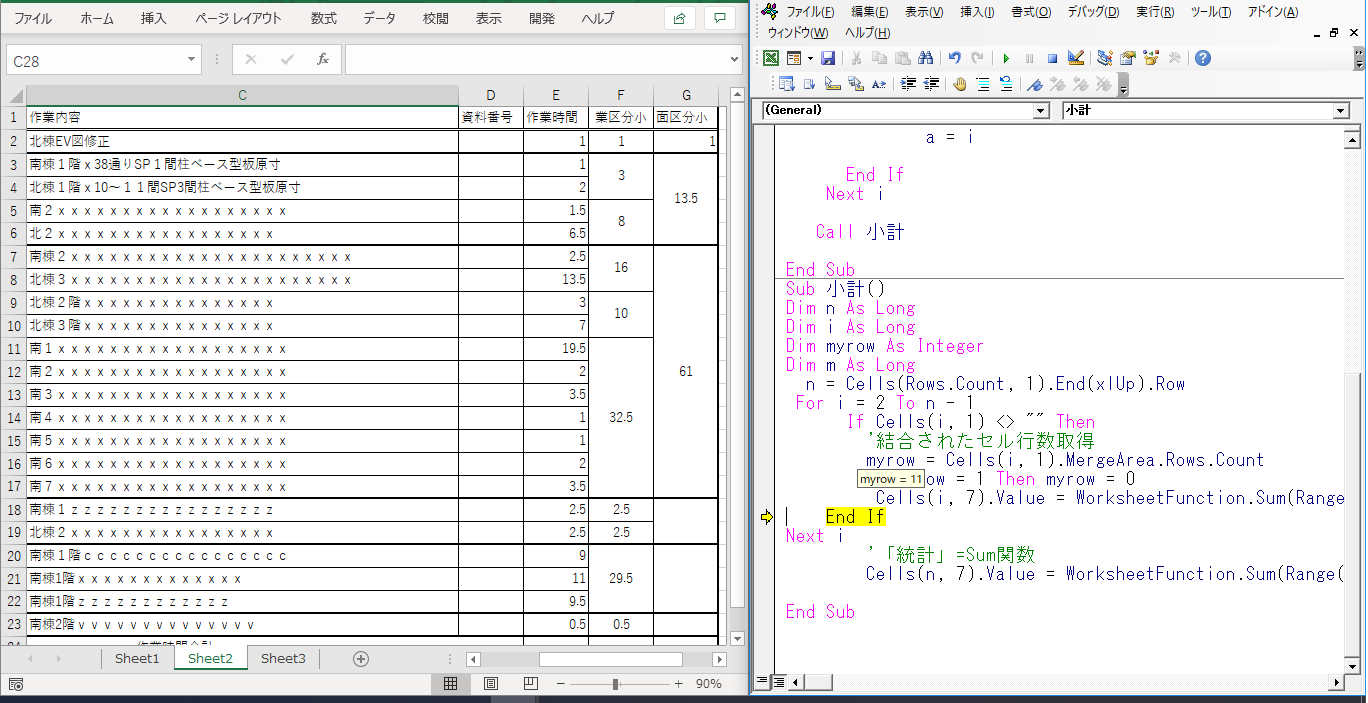Switch to the Sheet1 worksheet tab

[137, 658]
